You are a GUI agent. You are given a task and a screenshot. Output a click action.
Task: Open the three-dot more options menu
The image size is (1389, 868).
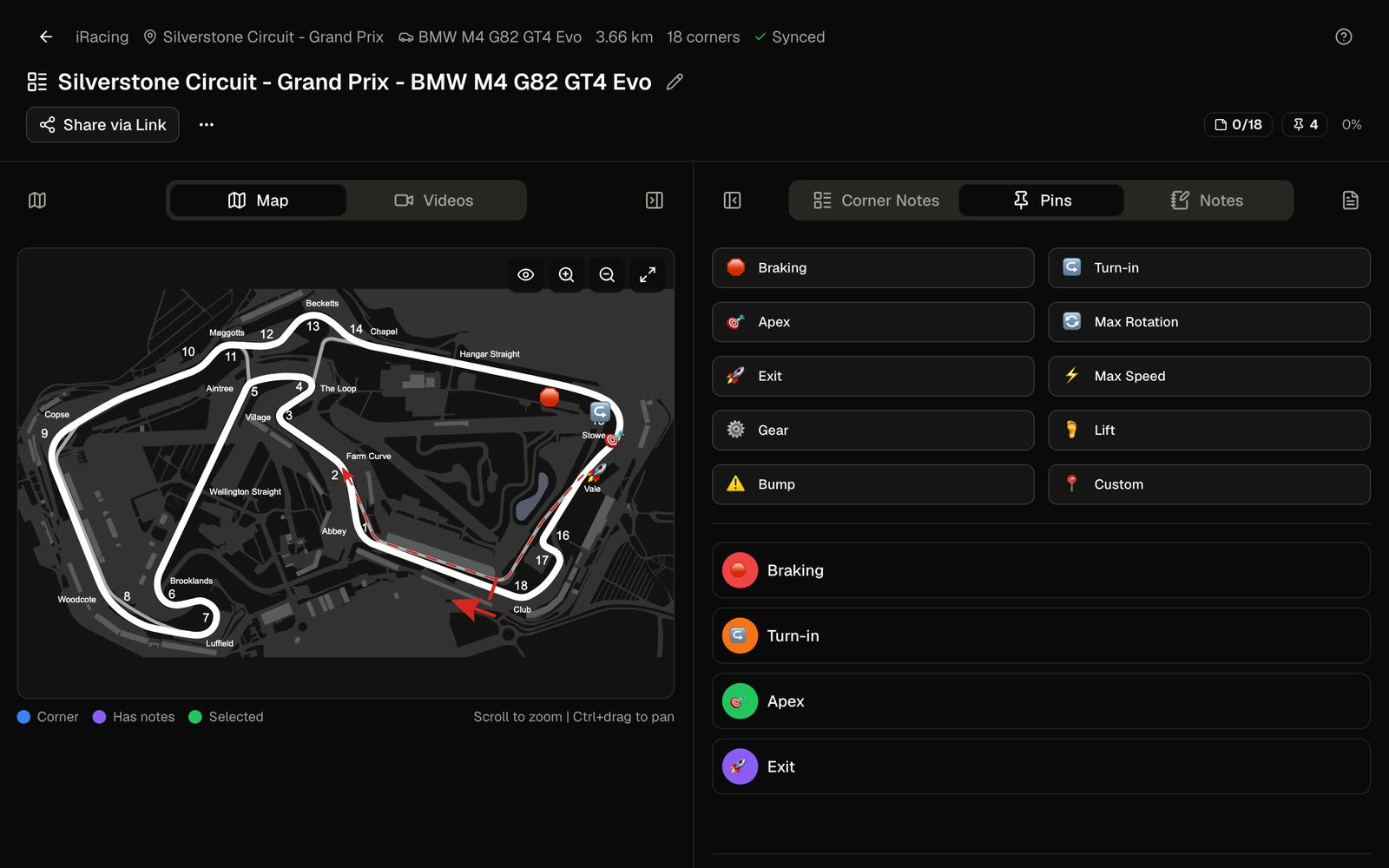[206, 124]
